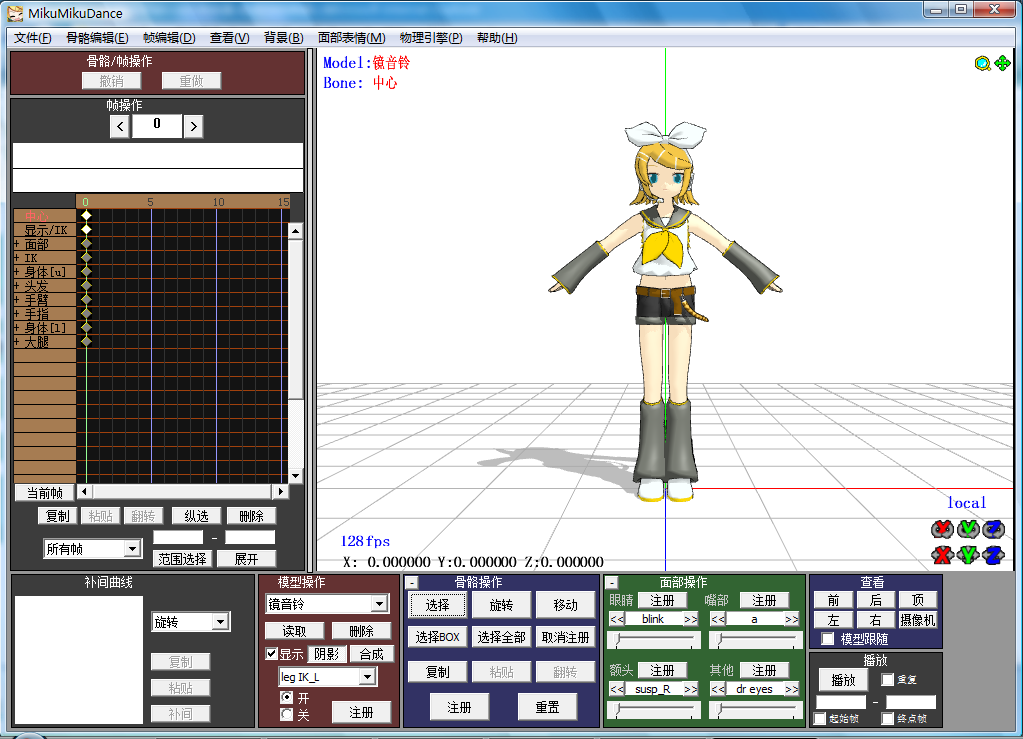Check the 起始帧 start frame checkbox
Screen dimensions: 1023x739
(x=820, y=718)
